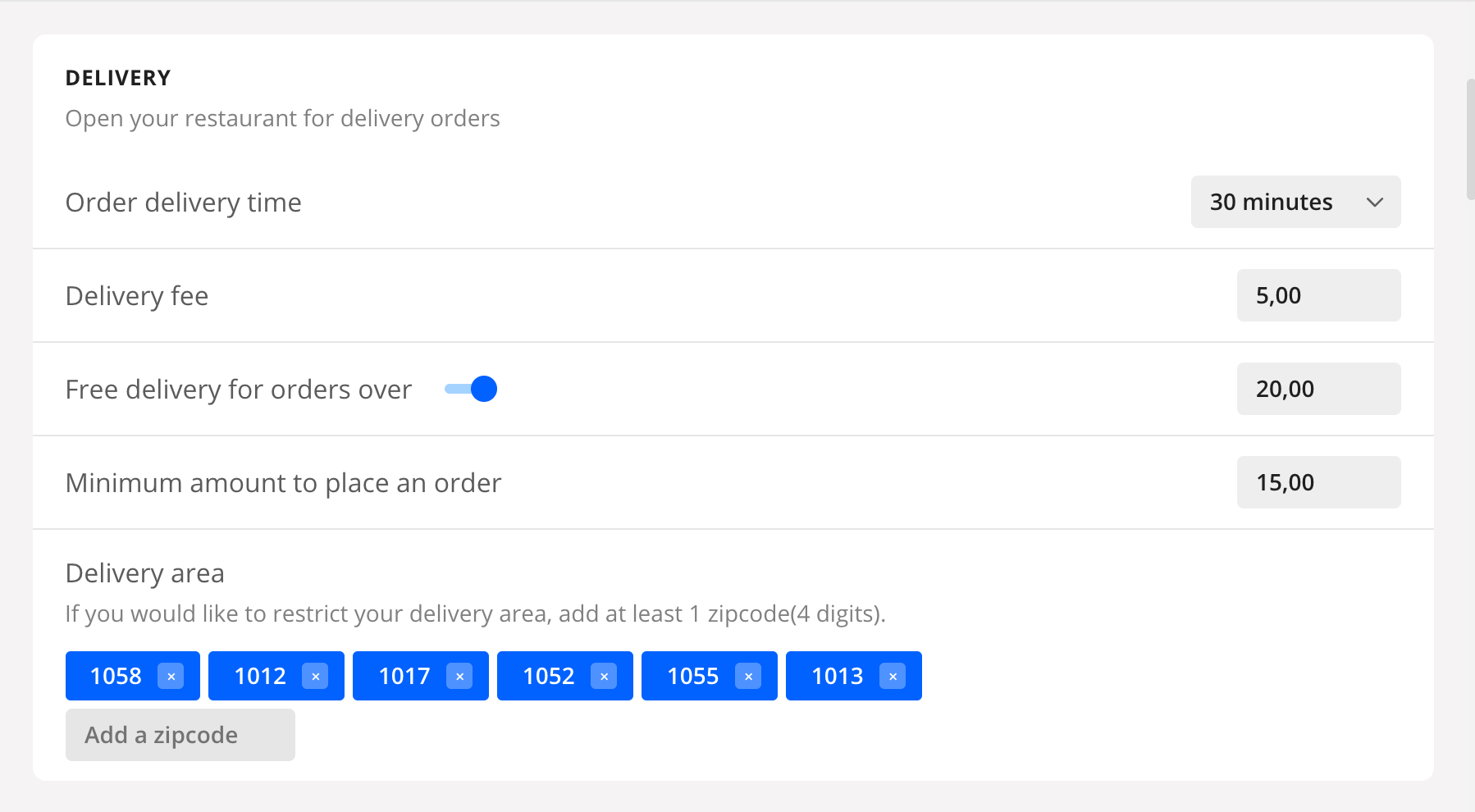
Task: Edit the Delivery fee field
Action: [1317, 295]
